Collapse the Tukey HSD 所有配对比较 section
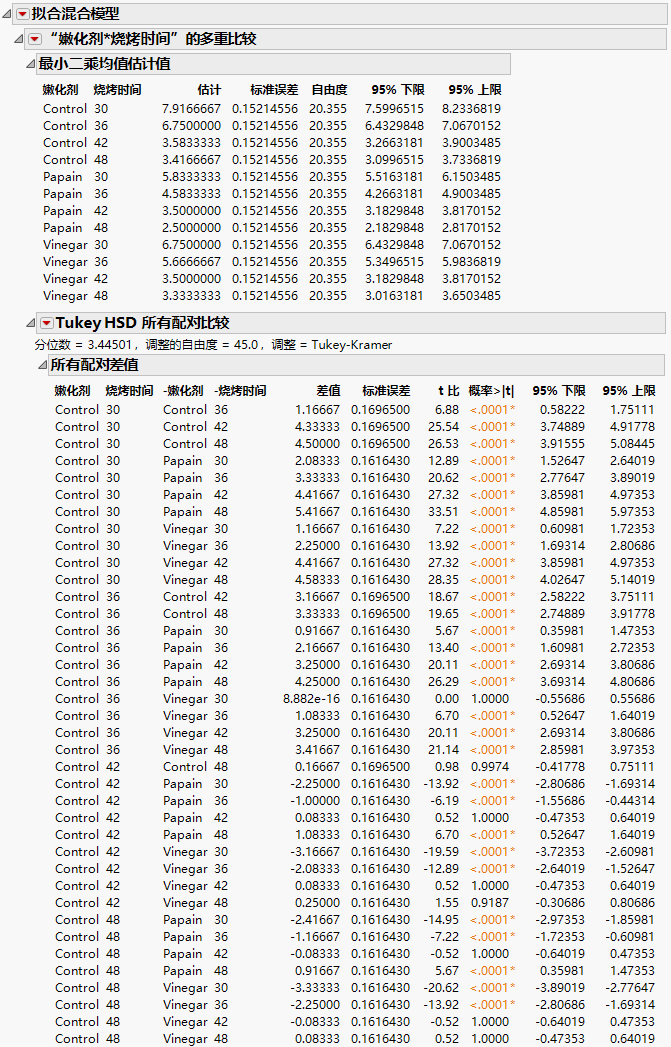 pos(31,323)
